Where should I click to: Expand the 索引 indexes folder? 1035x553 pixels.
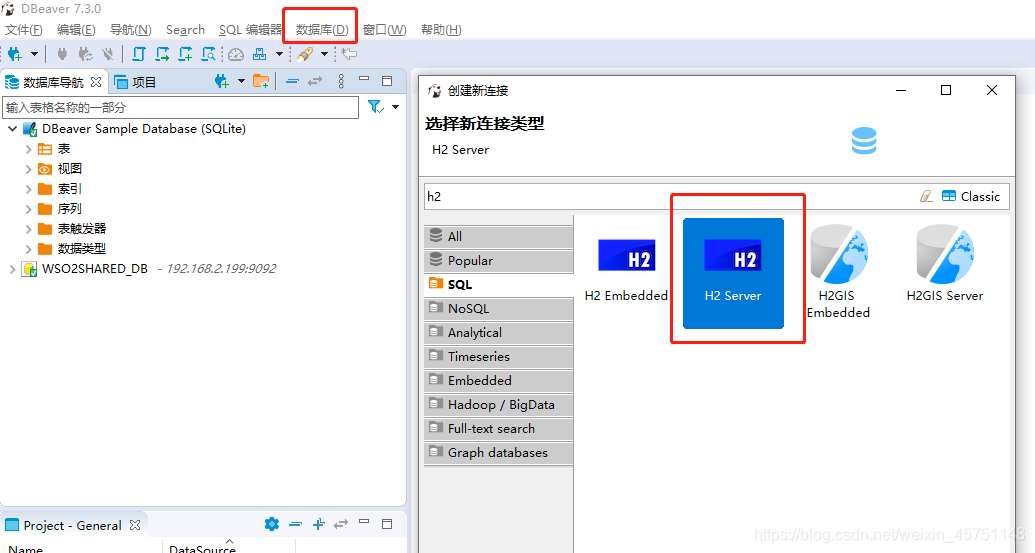28,189
